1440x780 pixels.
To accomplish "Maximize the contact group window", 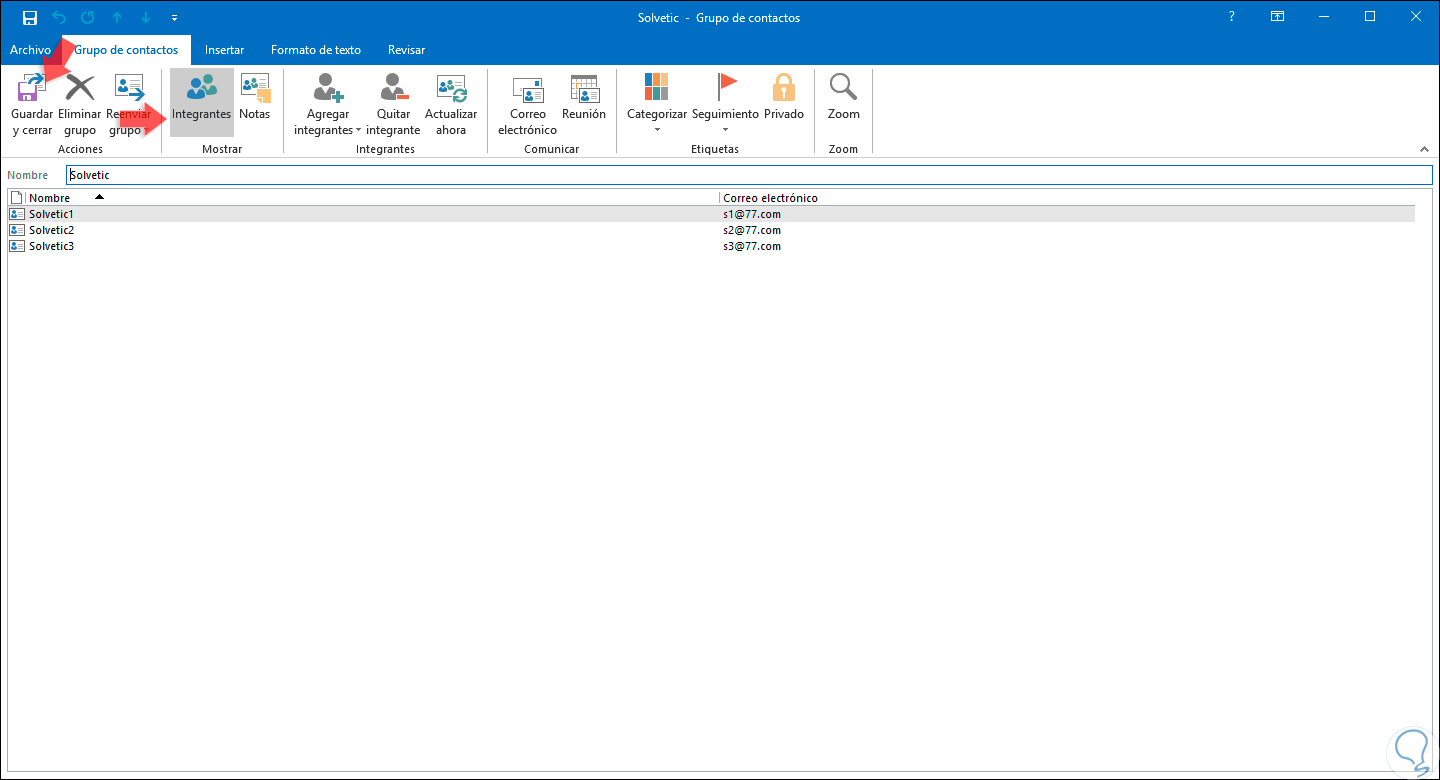I will 1370,17.
